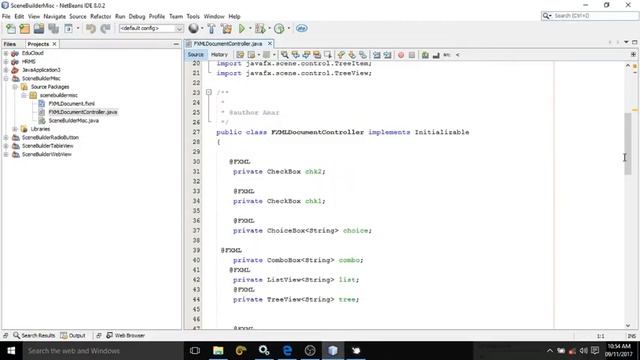Click the editor vertical scrollbar thumb
Viewport: 640px width, 360px height.
pyautogui.click(x=628, y=143)
